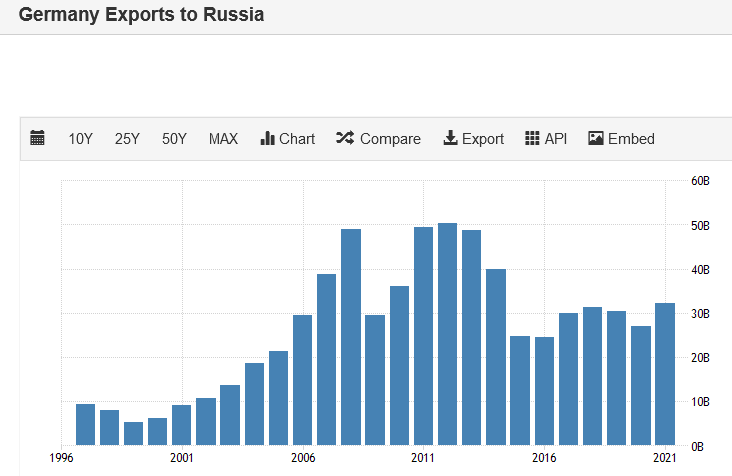Click the picture icon beside Embed
Image resolution: width=732 pixels, height=476 pixels.
pos(596,138)
